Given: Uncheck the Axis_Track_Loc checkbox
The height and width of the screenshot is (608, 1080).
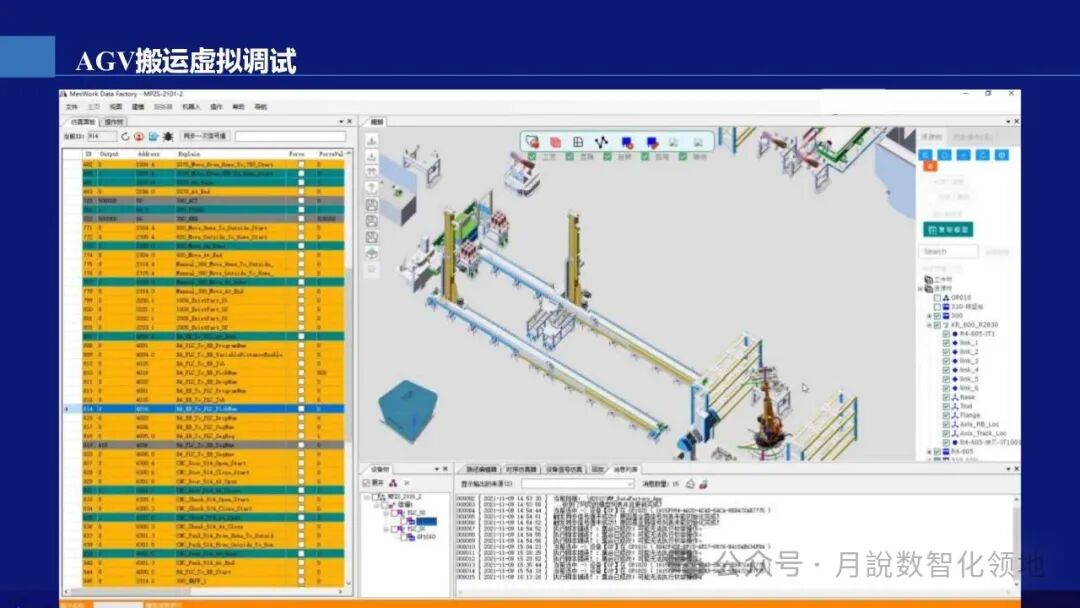Looking at the screenshot, I should (x=946, y=433).
